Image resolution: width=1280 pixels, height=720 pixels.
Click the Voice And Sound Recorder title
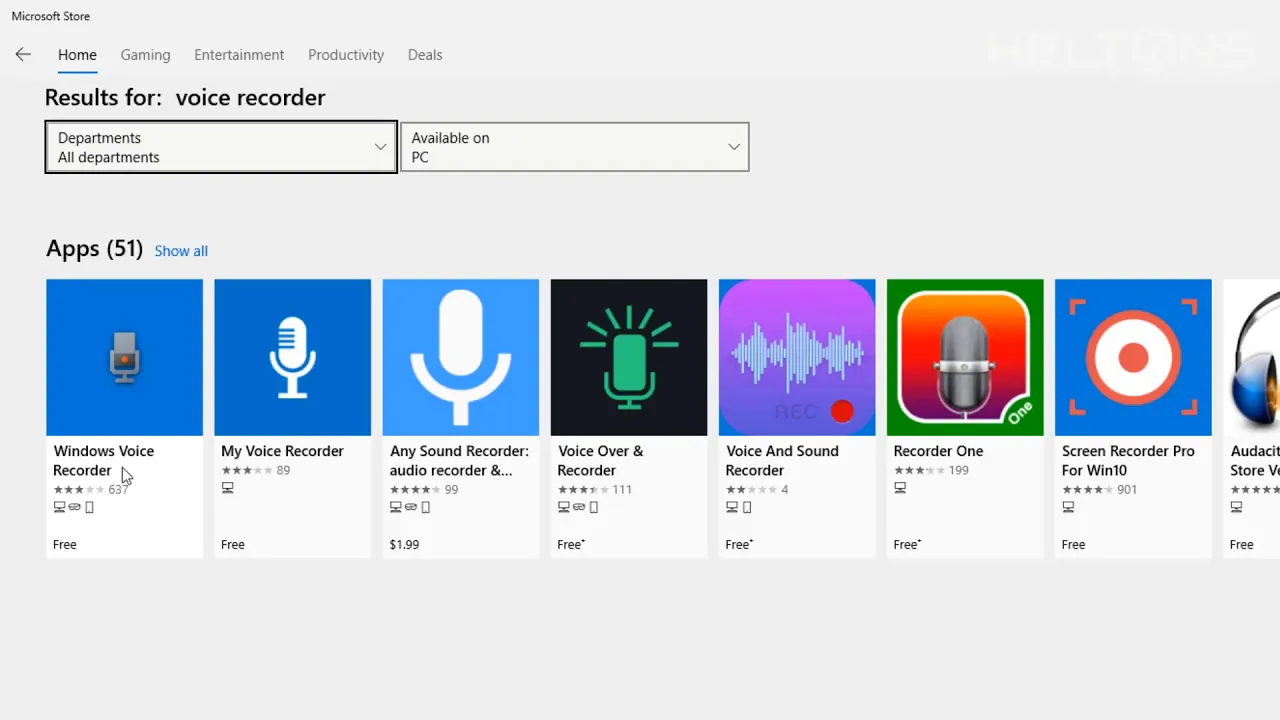pos(782,460)
